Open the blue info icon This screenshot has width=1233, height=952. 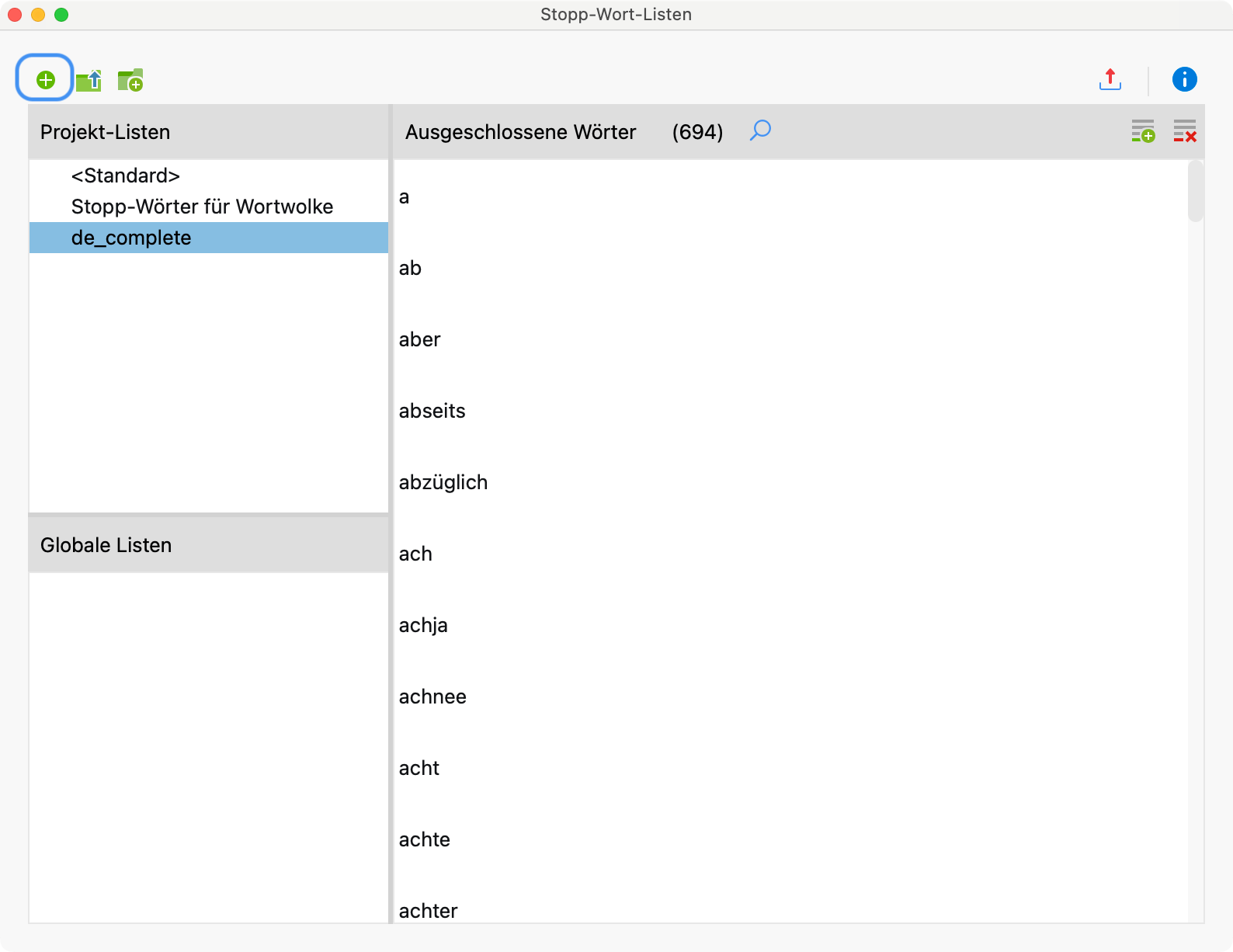[1184, 79]
